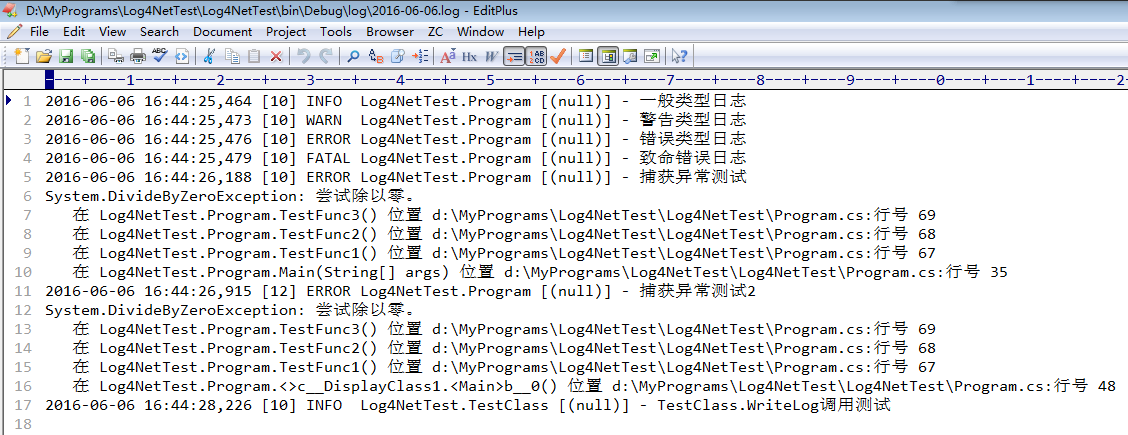Click the line ending with 捕获异常测试2
This screenshot has width=1128, height=435.
pyautogui.click(x=399, y=291)
